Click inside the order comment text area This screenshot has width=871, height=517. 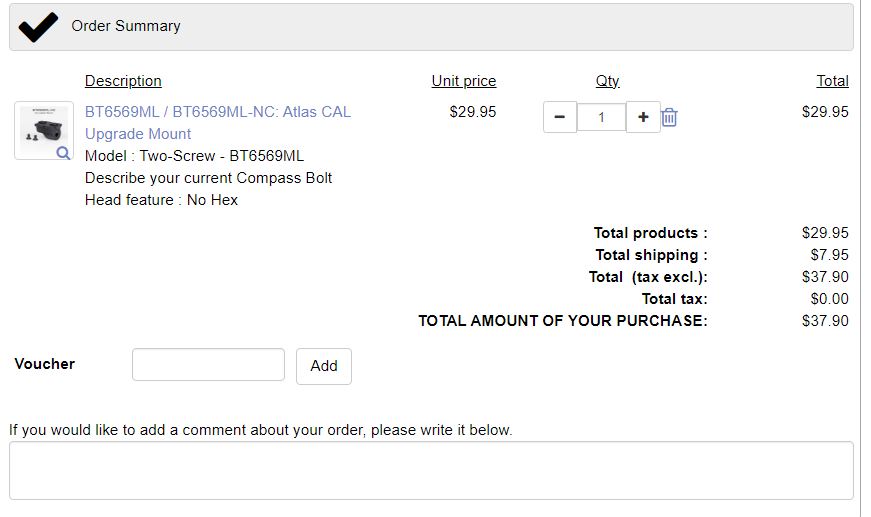click(x=431, y=470)
